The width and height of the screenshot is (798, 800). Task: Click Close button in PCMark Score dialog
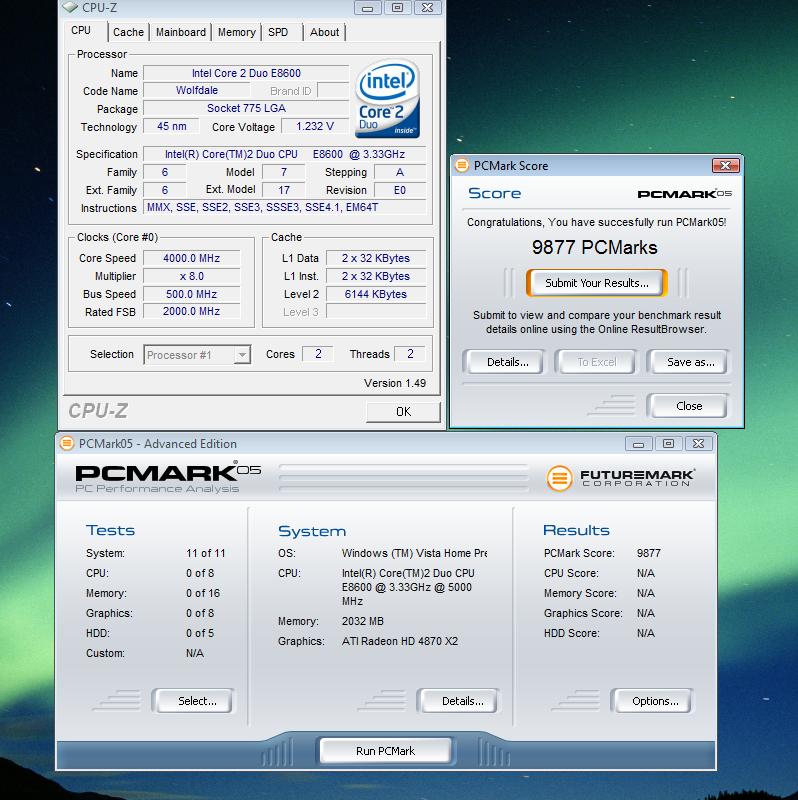pos(687,406)
